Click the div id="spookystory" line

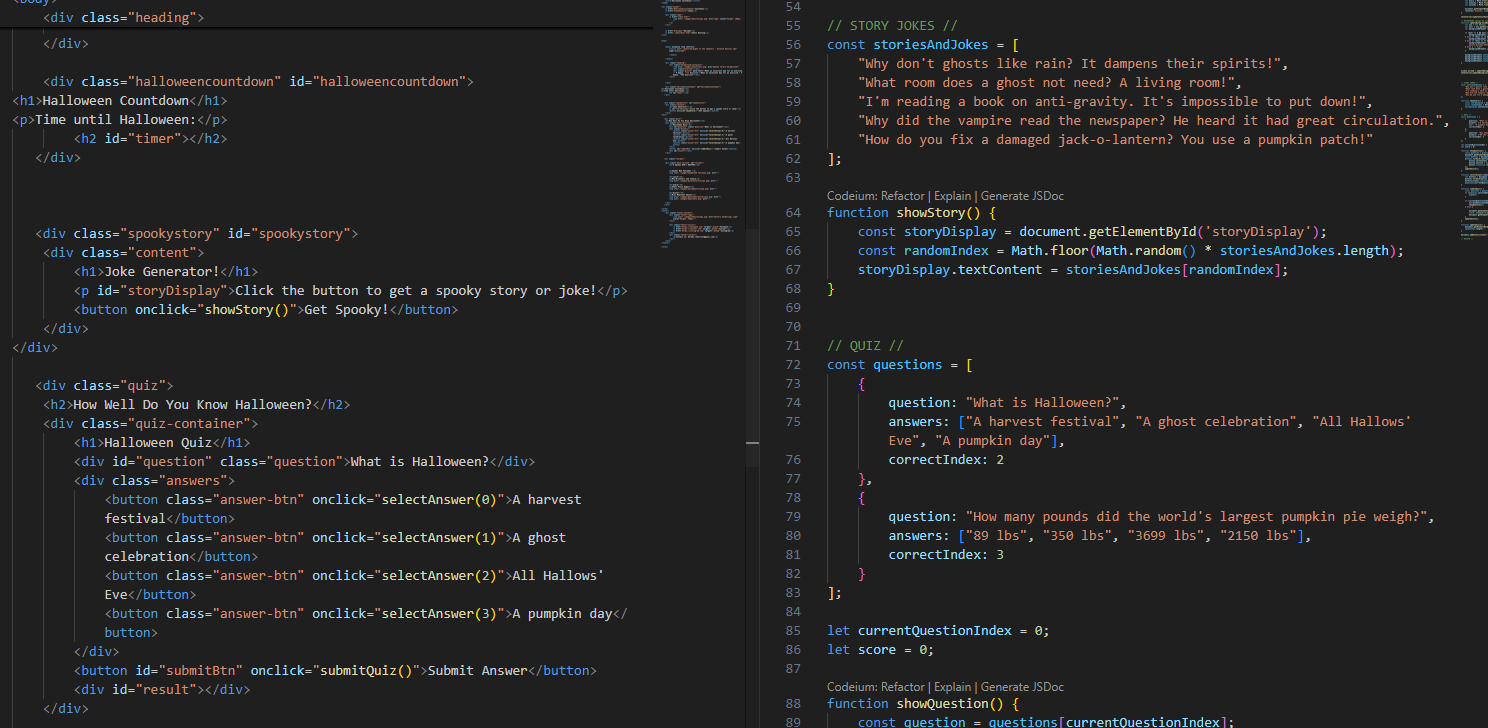(196, 234)
